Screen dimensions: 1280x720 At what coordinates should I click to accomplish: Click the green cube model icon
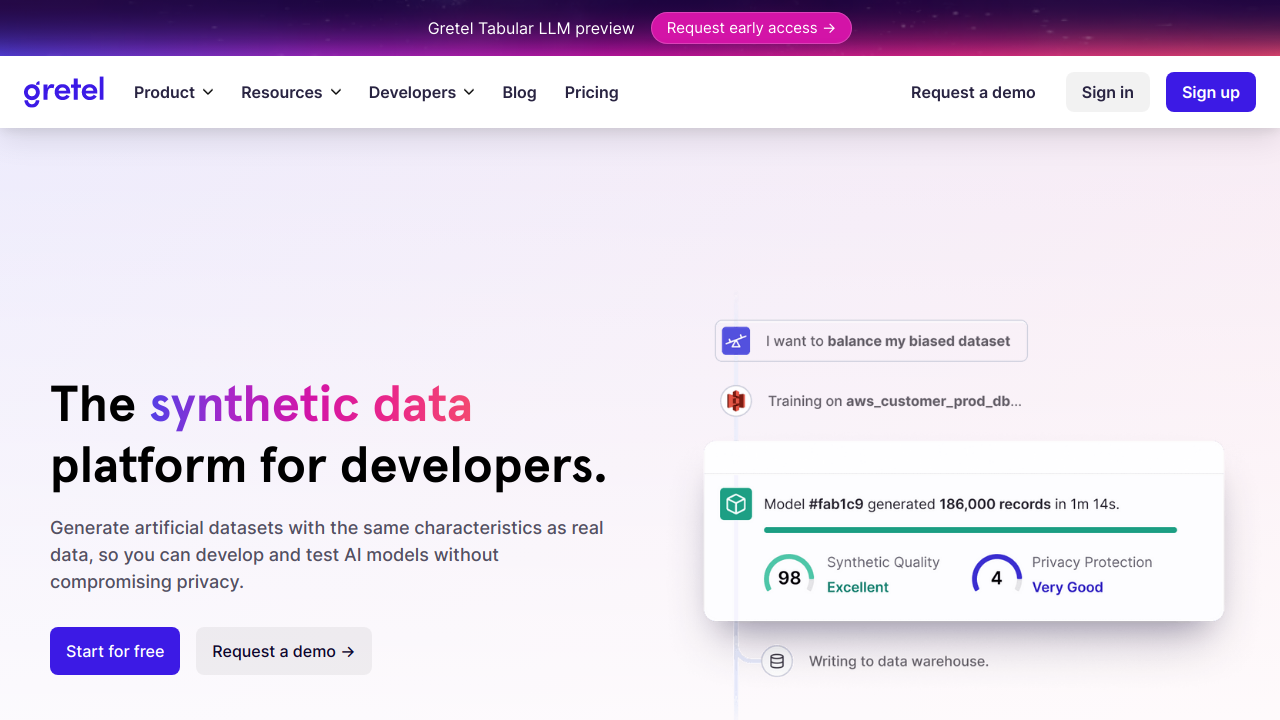pos(736,504)
